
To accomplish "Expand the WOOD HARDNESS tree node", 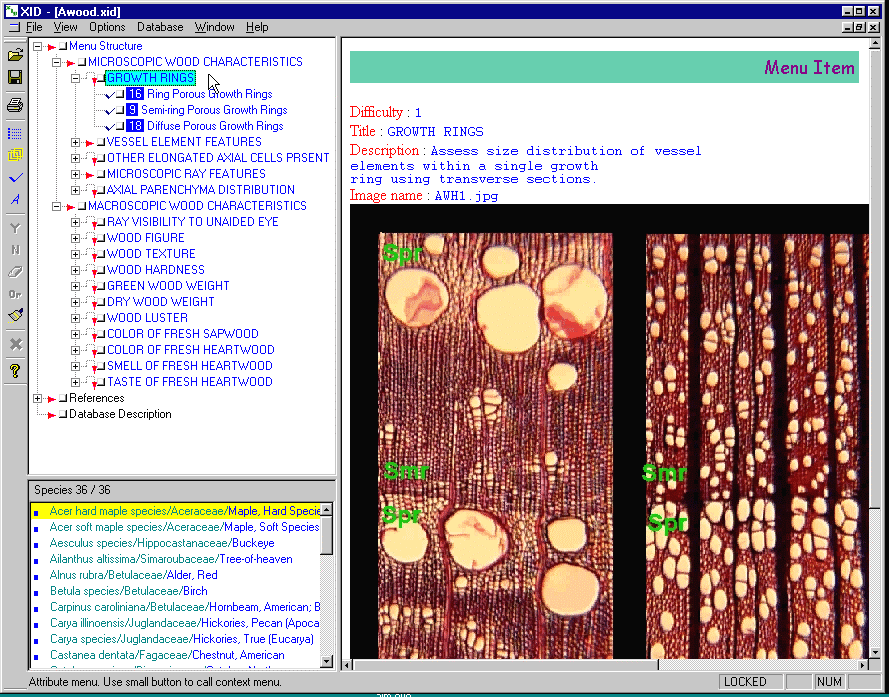I will click(76, 270).
